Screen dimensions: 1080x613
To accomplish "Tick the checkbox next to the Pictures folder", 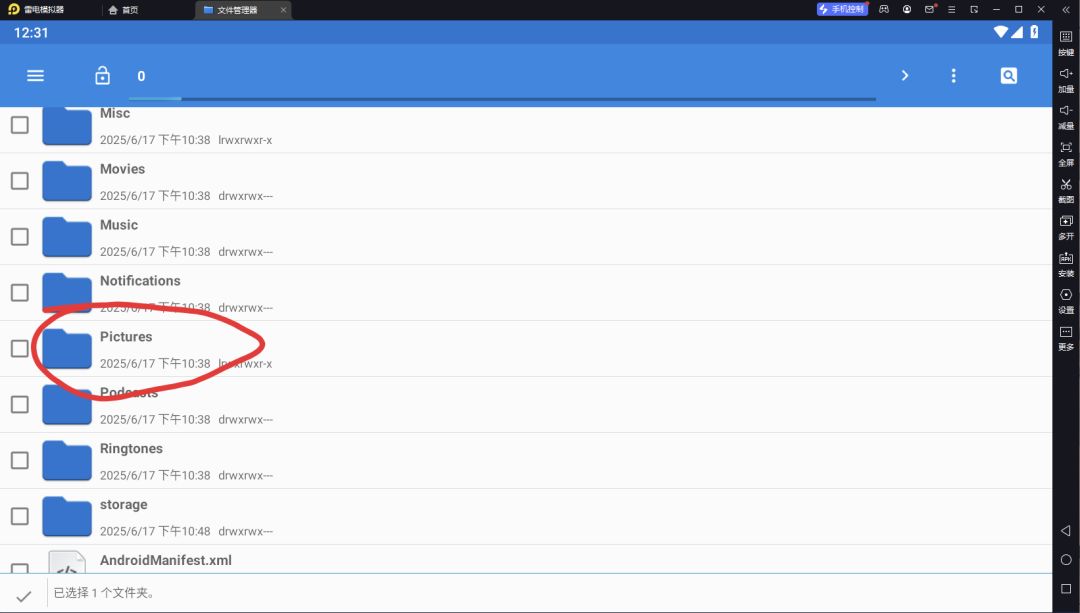I will pyautogui.click(x=20, y=349).
